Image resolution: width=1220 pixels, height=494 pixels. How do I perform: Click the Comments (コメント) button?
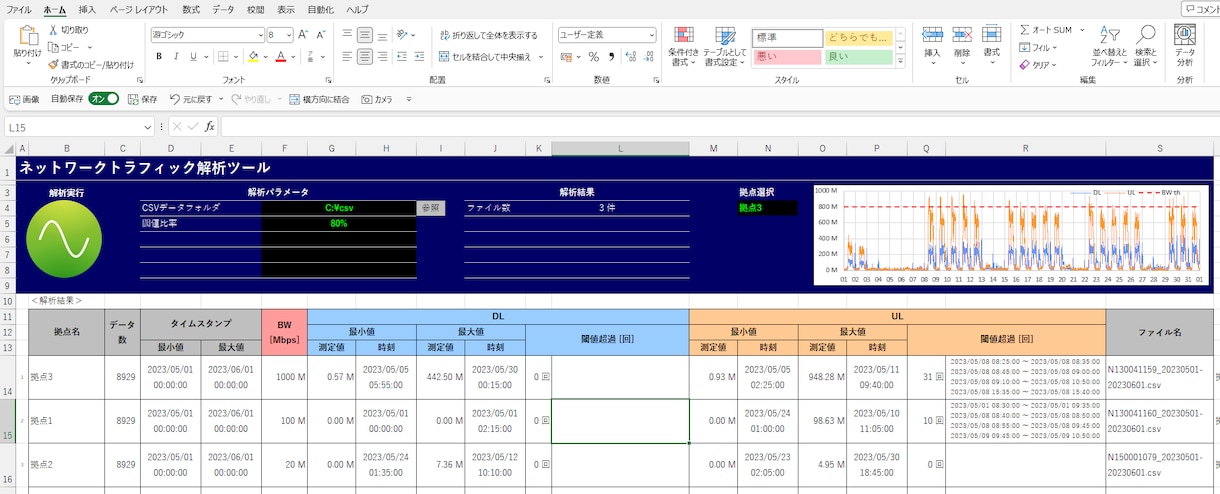coord(1199,9)
